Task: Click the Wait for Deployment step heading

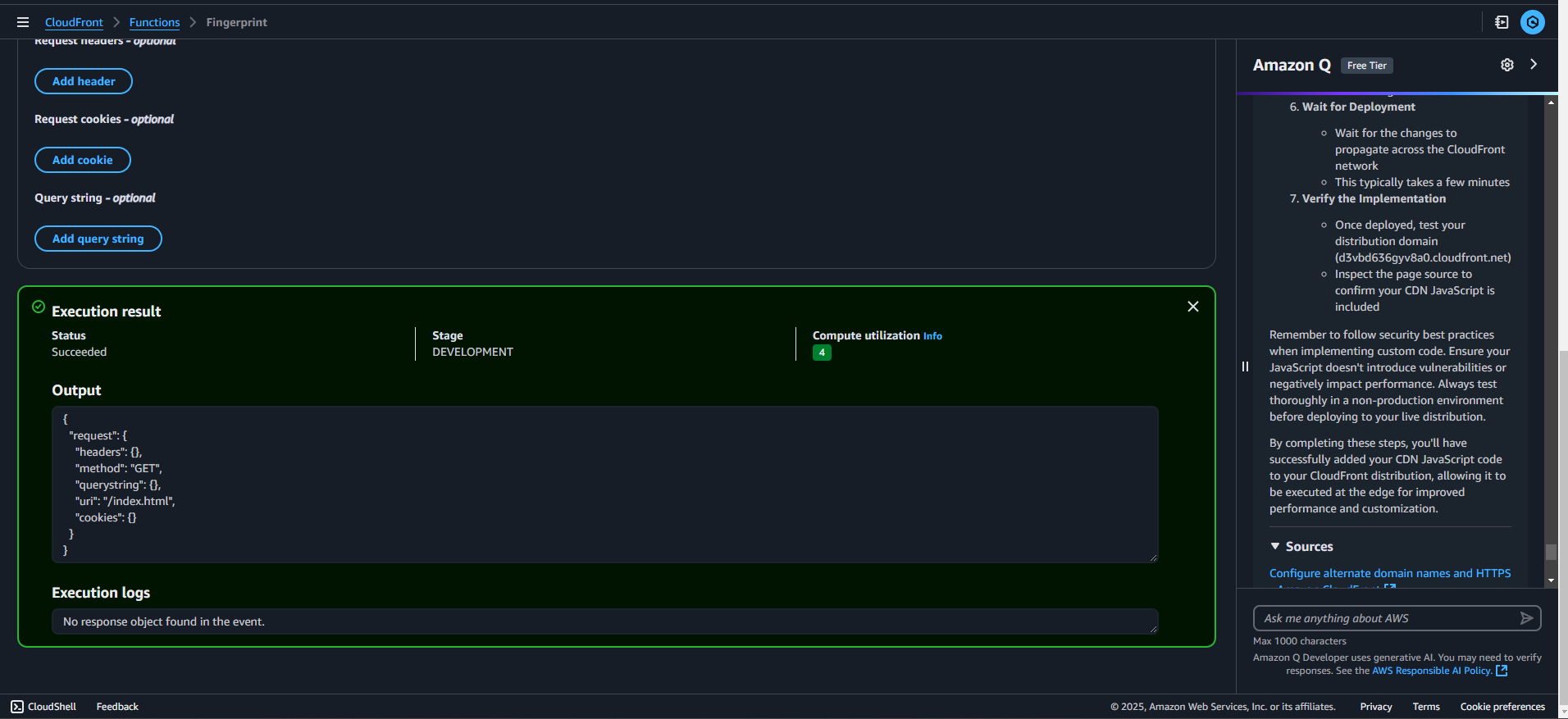Action: [1359, 107]
